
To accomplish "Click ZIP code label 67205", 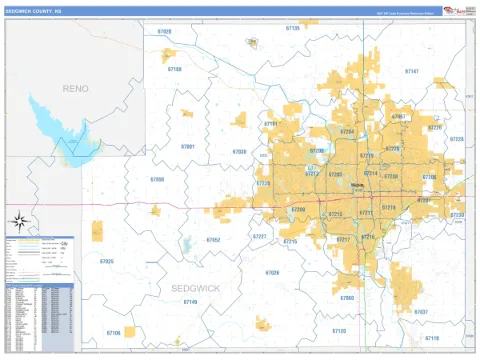I will (x=317, y=151).
